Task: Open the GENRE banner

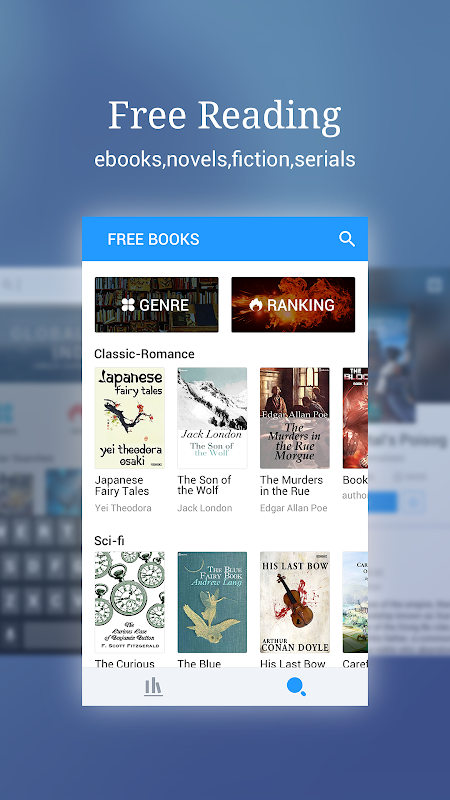Action: [x=157, y=305]
